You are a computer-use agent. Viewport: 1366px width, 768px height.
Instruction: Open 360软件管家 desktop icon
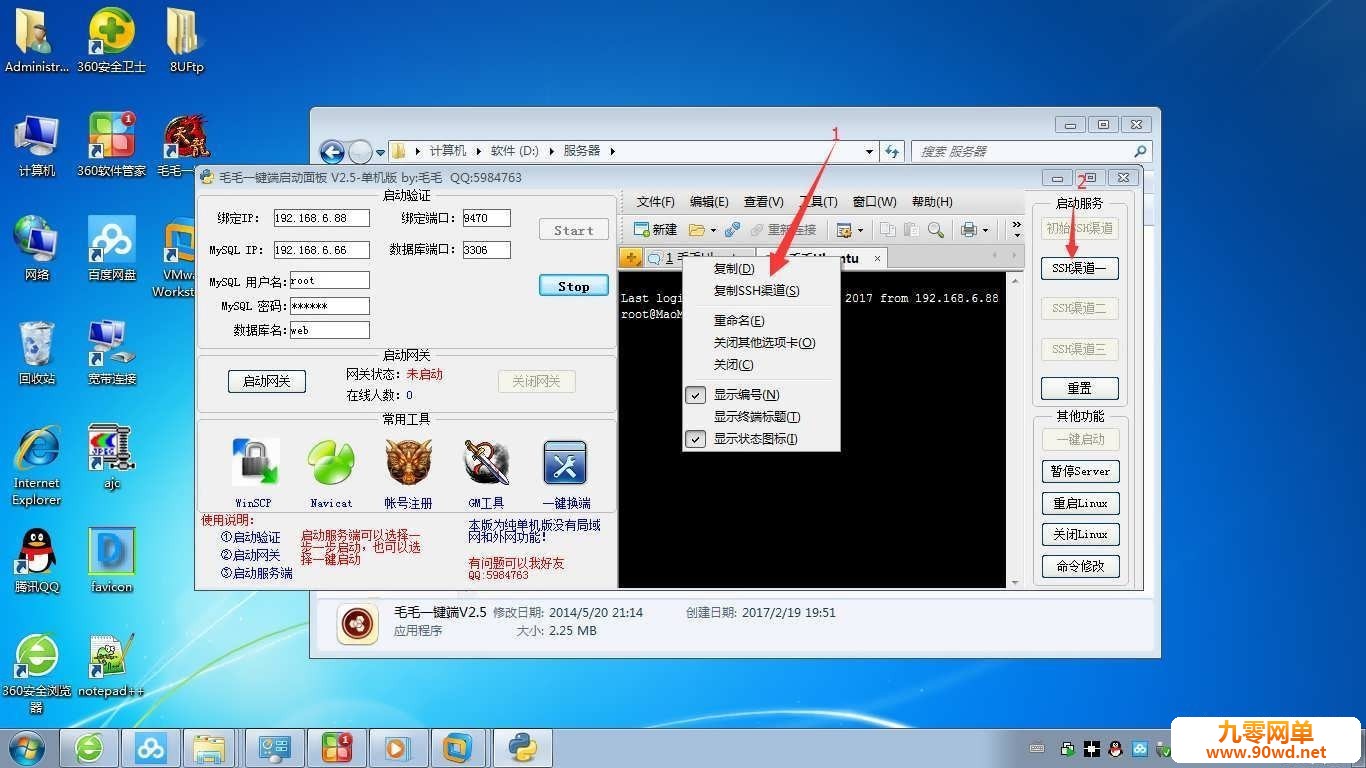pyautogui.click(x=112, y=146)
